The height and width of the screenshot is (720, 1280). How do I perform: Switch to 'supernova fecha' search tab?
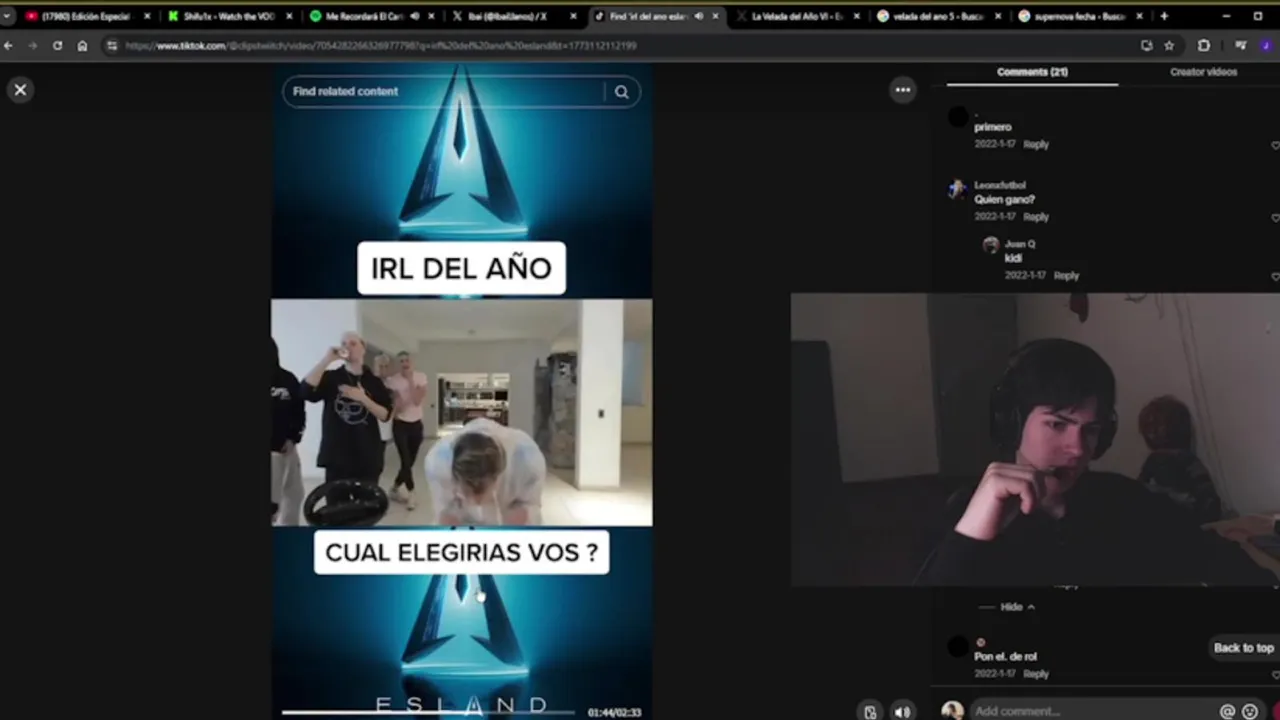[1078, 16]
